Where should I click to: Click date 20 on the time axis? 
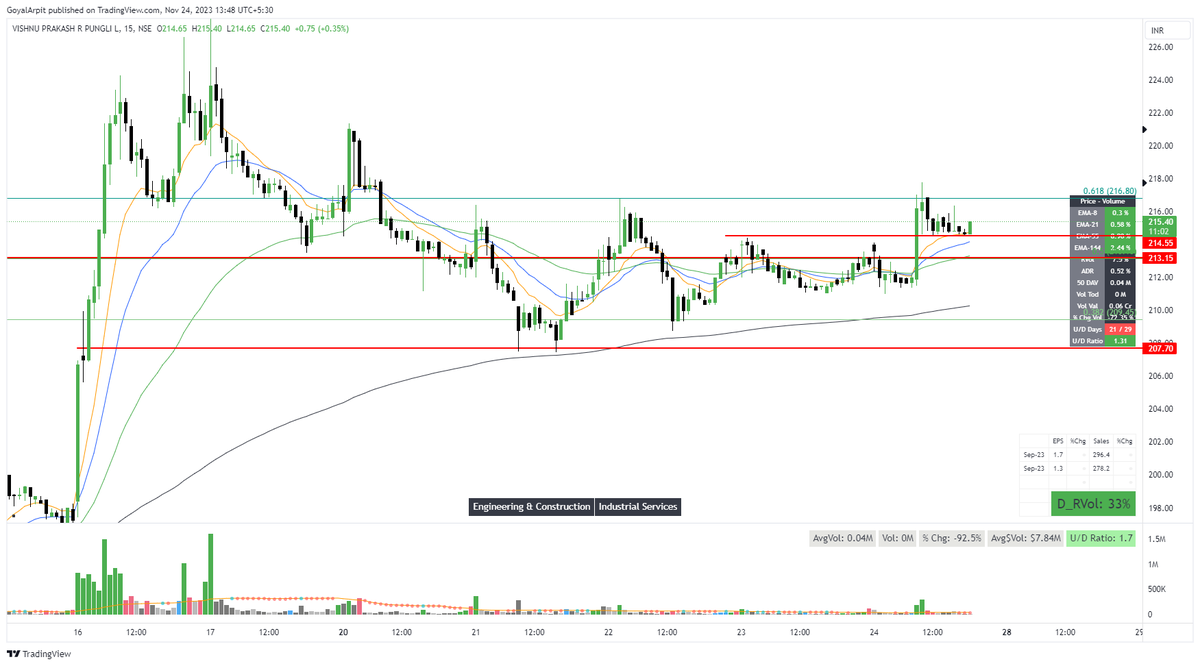(x=343, y=632)
